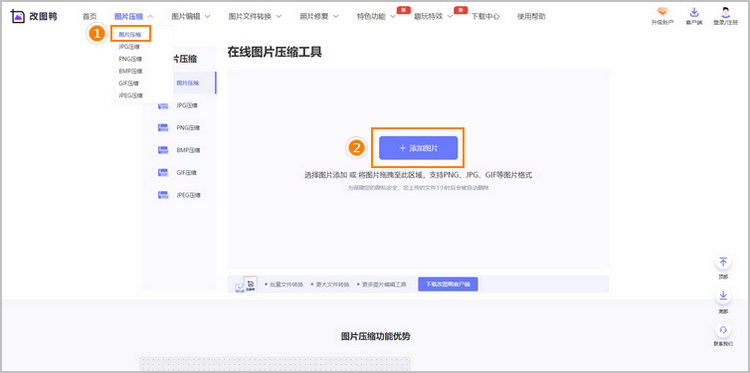The image size is (750, 373).
Task: Click the 特色功能 nav label
Action: (x=371, y=16)
